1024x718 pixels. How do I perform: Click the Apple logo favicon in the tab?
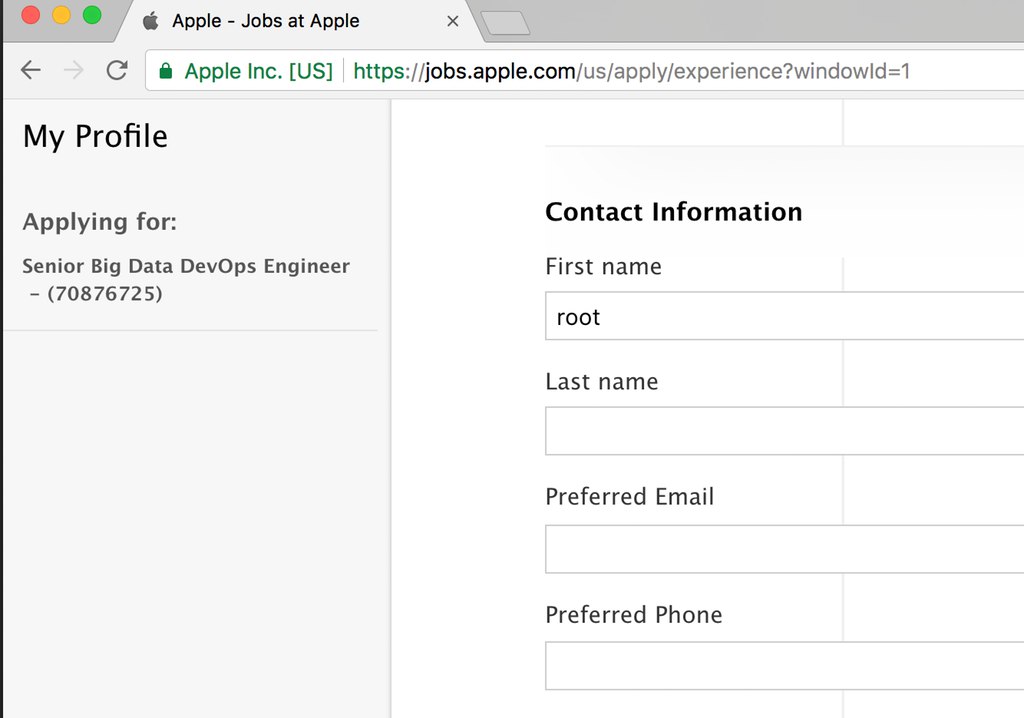pyautogui.click(x=151, y=21)
